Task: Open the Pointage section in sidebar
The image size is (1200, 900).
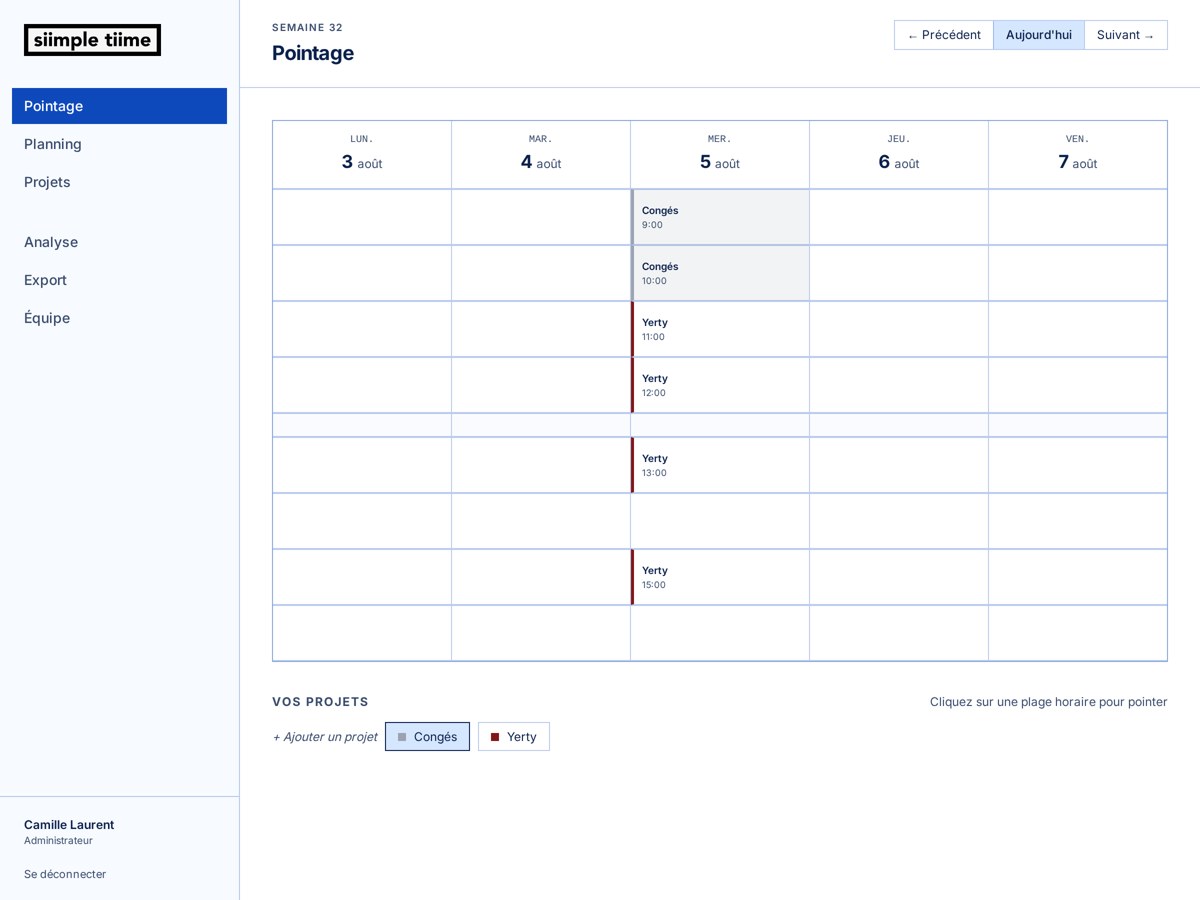Action: (119, 106)
